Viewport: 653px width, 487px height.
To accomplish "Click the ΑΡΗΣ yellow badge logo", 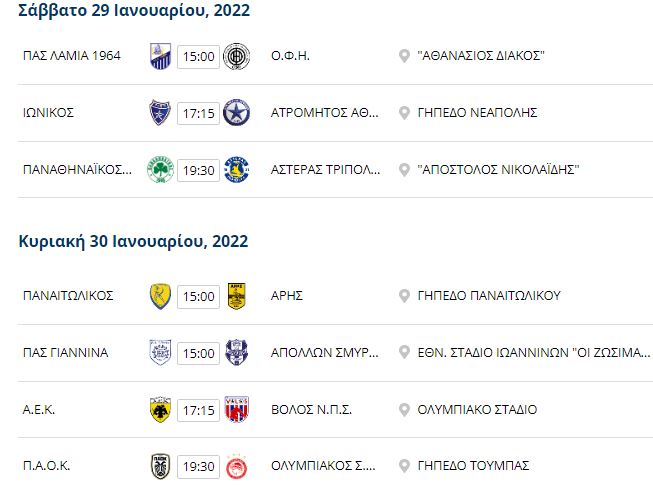I will pyautogui.click(x=237, y=296).
